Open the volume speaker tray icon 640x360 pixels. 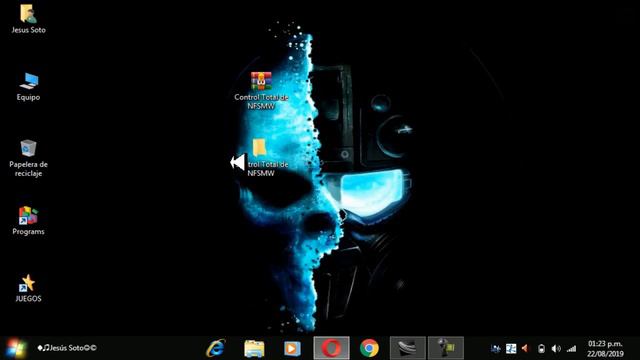556,349
